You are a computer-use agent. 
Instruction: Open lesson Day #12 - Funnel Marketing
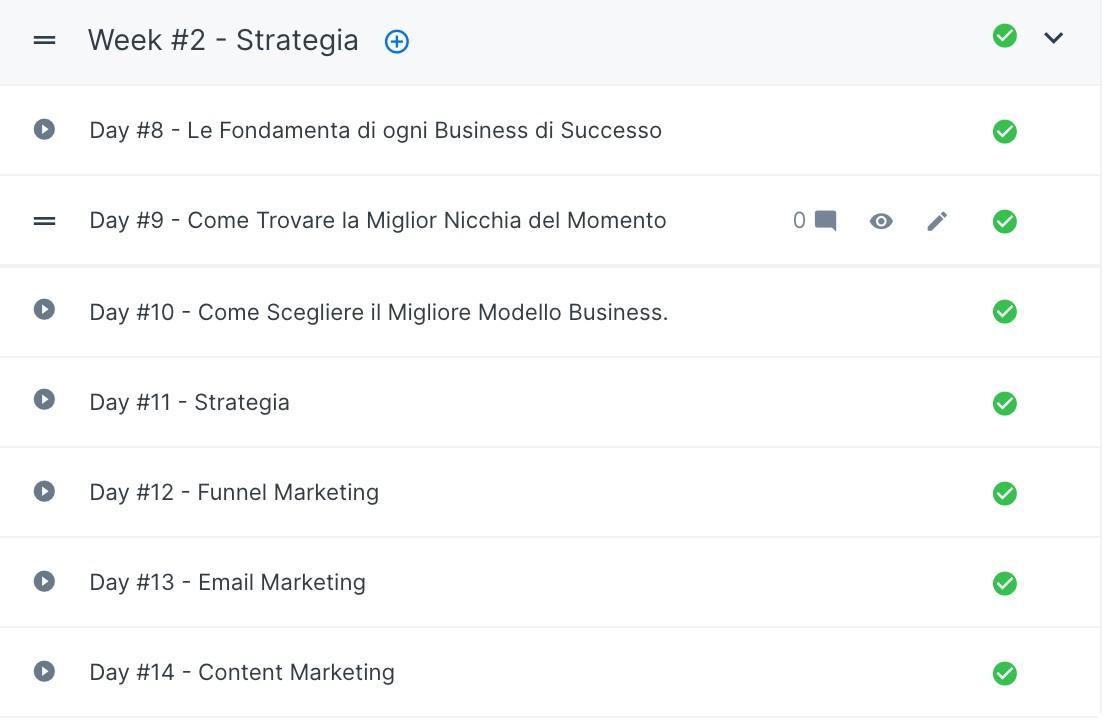pyautogui.click(x=234, y=492)
